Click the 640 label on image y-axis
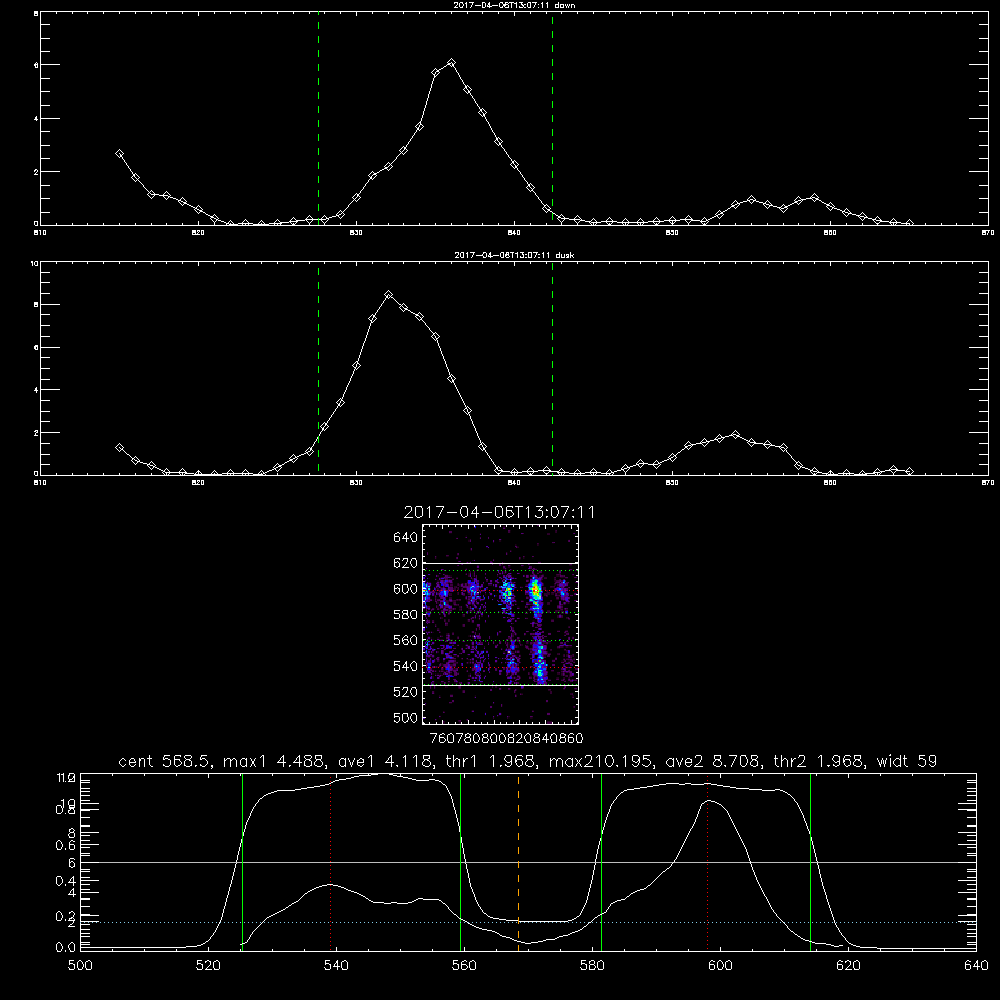 point(405,537)
